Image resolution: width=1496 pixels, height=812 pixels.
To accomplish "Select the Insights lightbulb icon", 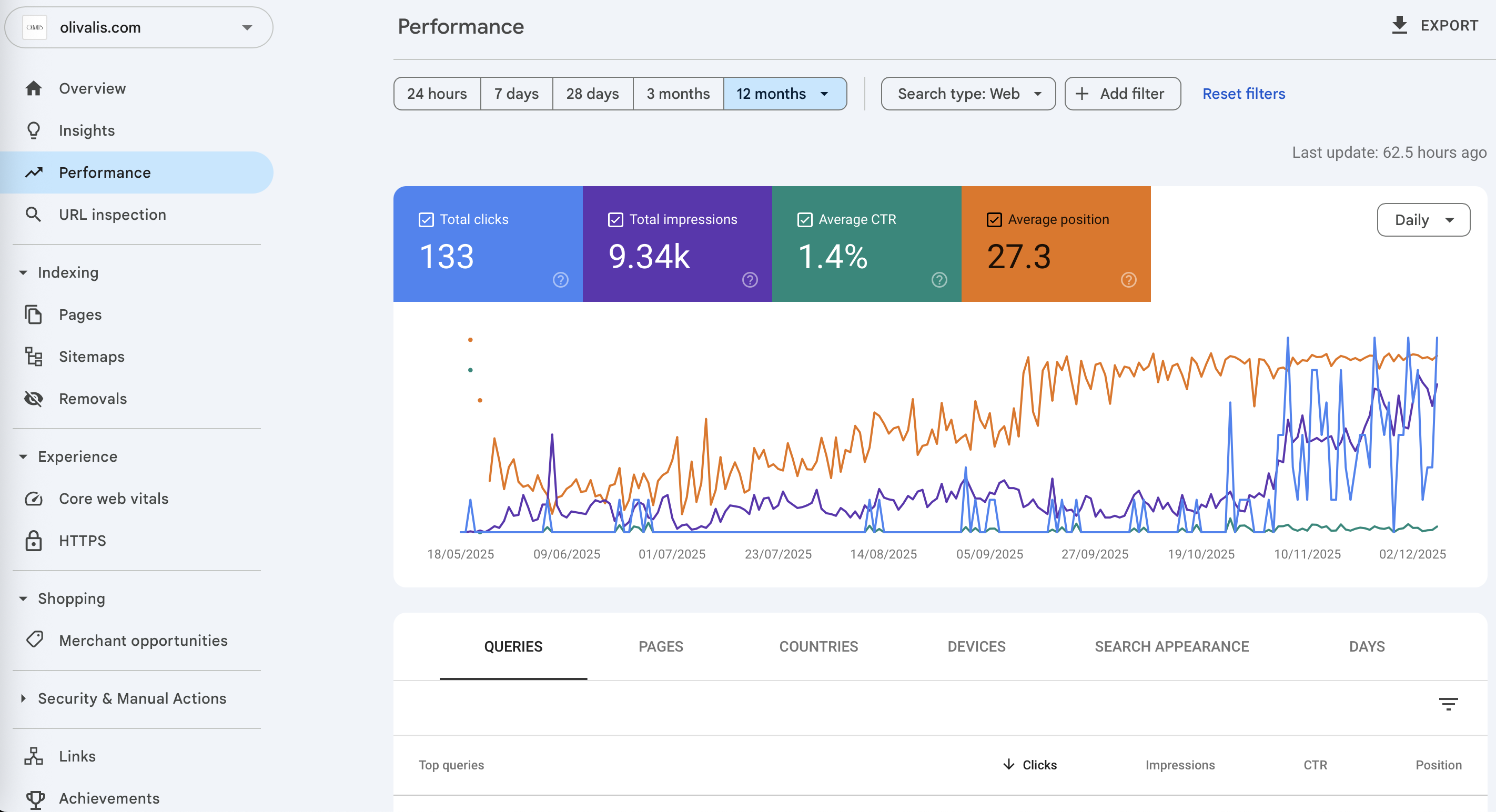I will click(x=34, y=130).
